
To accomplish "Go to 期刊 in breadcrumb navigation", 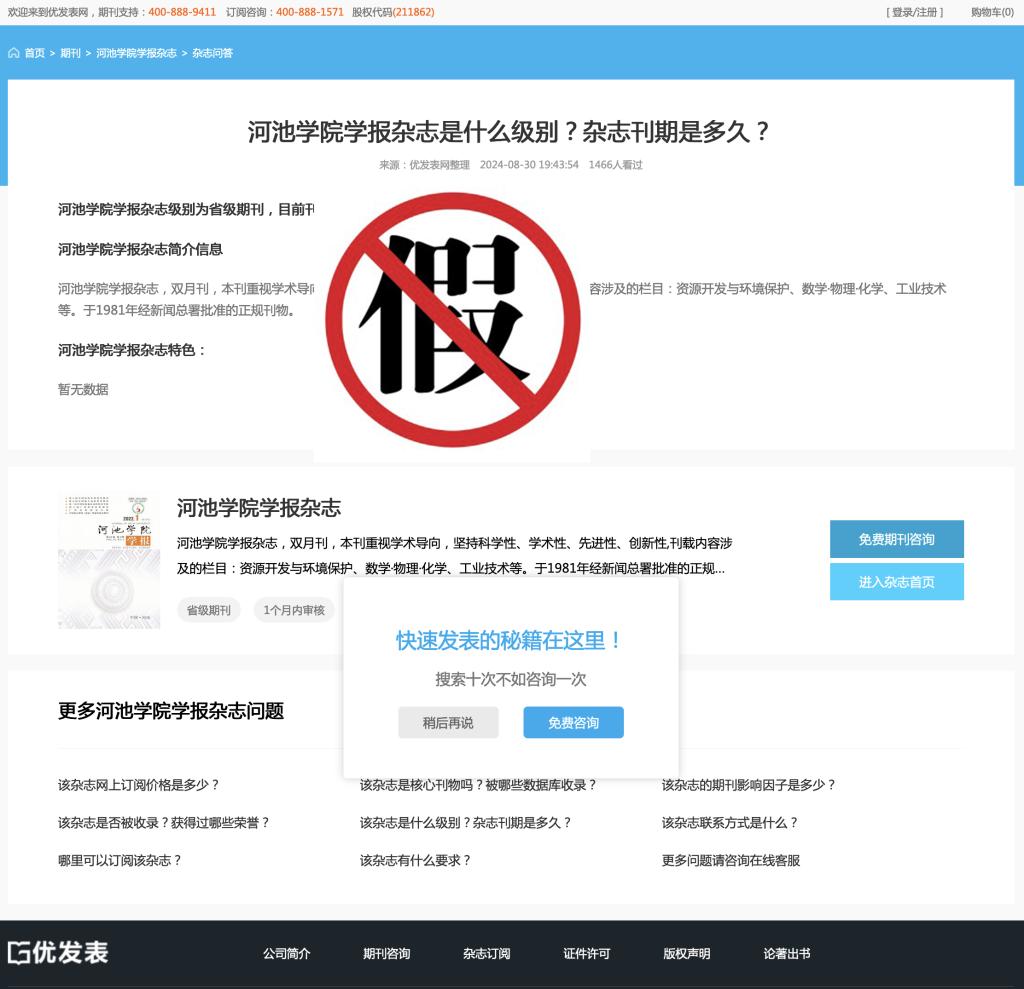I will (70, 53).
